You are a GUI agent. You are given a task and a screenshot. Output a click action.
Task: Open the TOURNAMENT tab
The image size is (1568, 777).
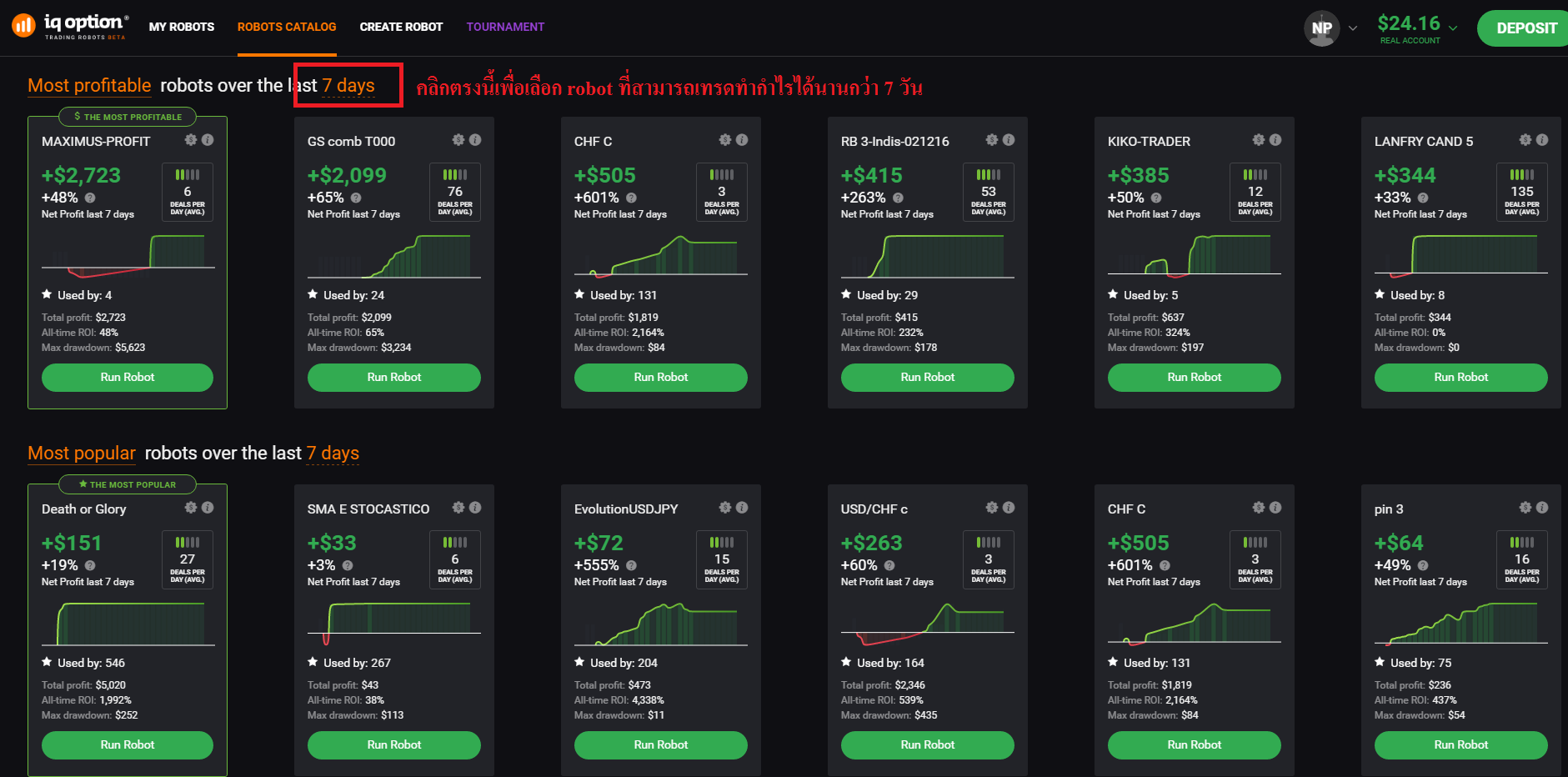505,27
